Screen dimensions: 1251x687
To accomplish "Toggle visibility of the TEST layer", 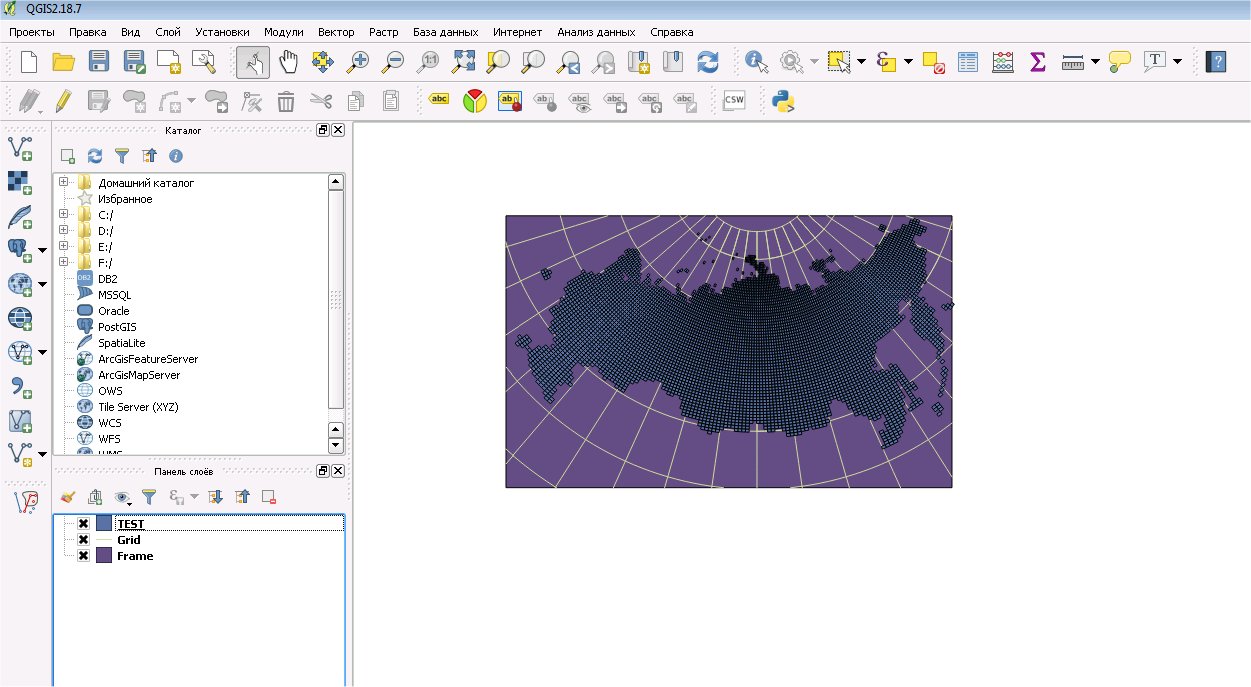I will tap(84, 524).
